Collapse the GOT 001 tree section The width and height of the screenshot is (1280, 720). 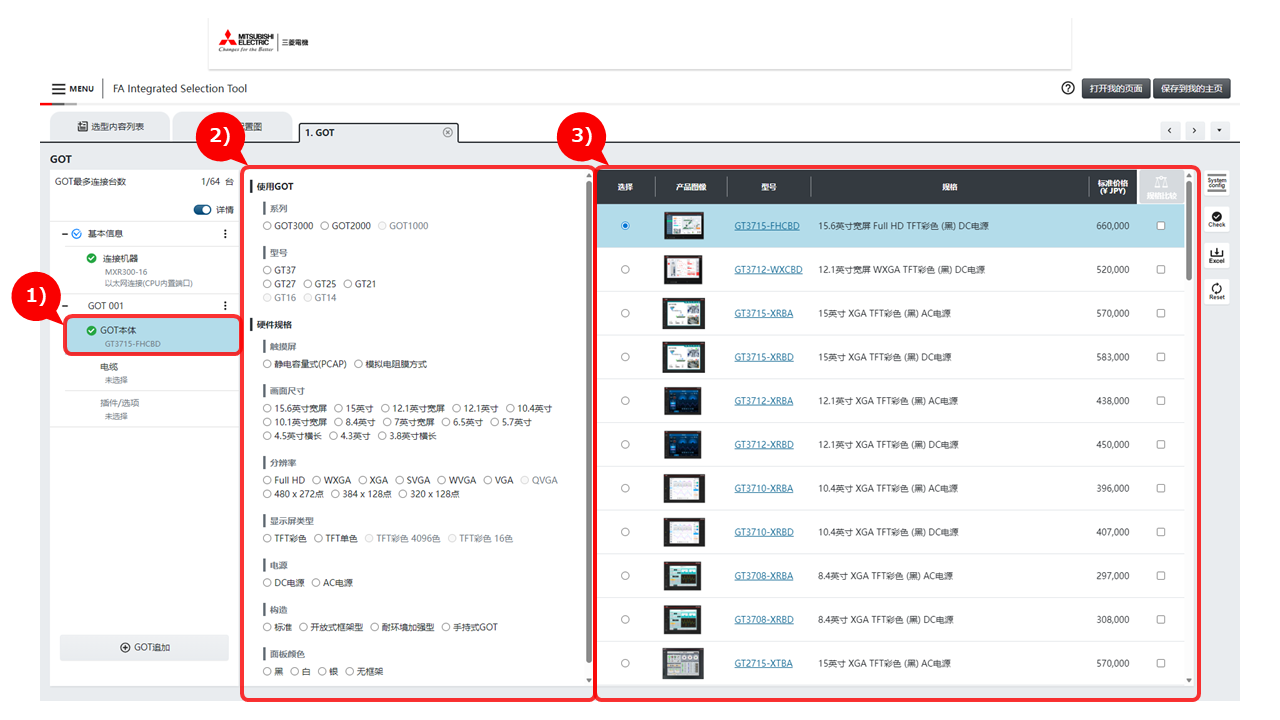[x=65, y=306]
